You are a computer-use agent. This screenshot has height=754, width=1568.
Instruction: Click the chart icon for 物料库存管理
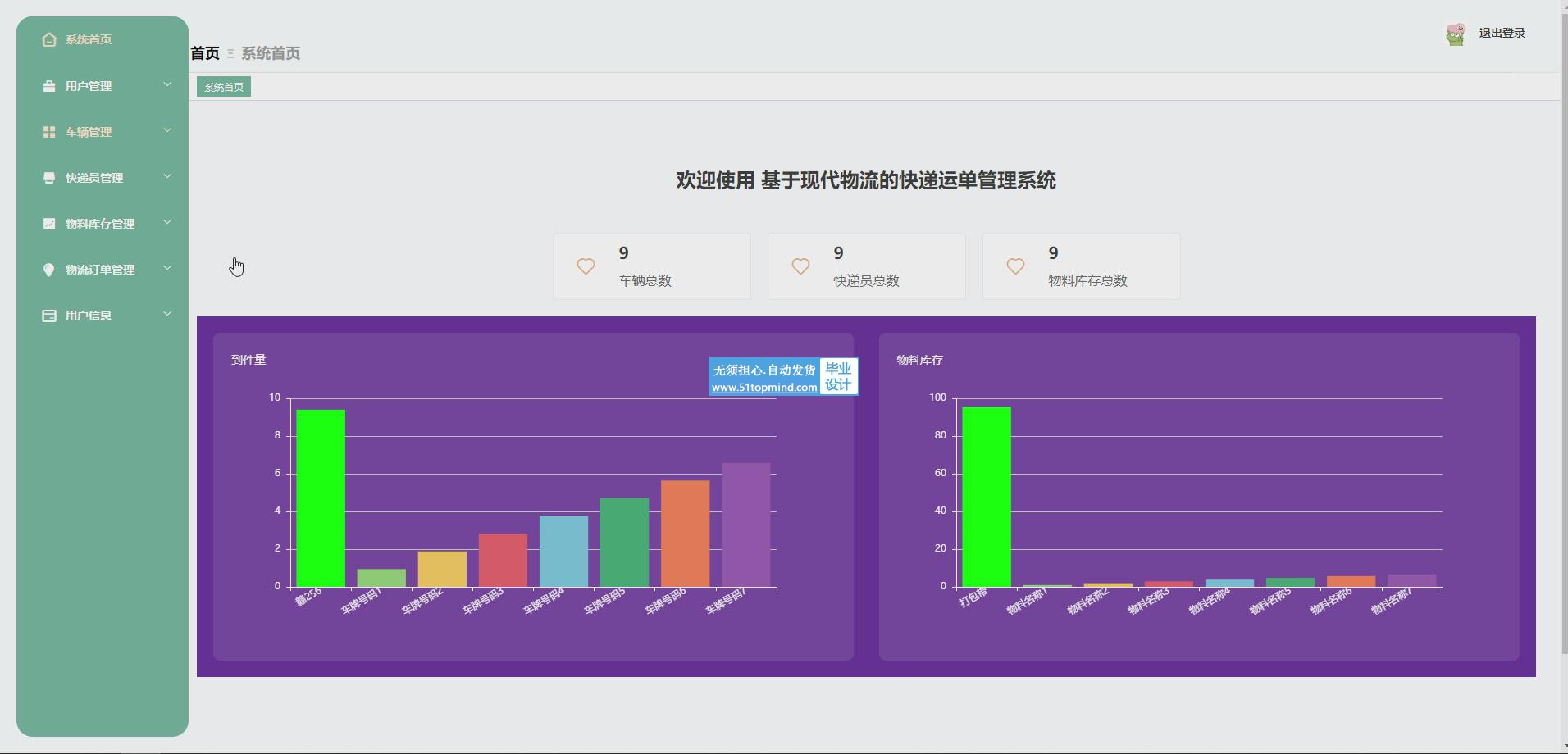coord(49,224)
